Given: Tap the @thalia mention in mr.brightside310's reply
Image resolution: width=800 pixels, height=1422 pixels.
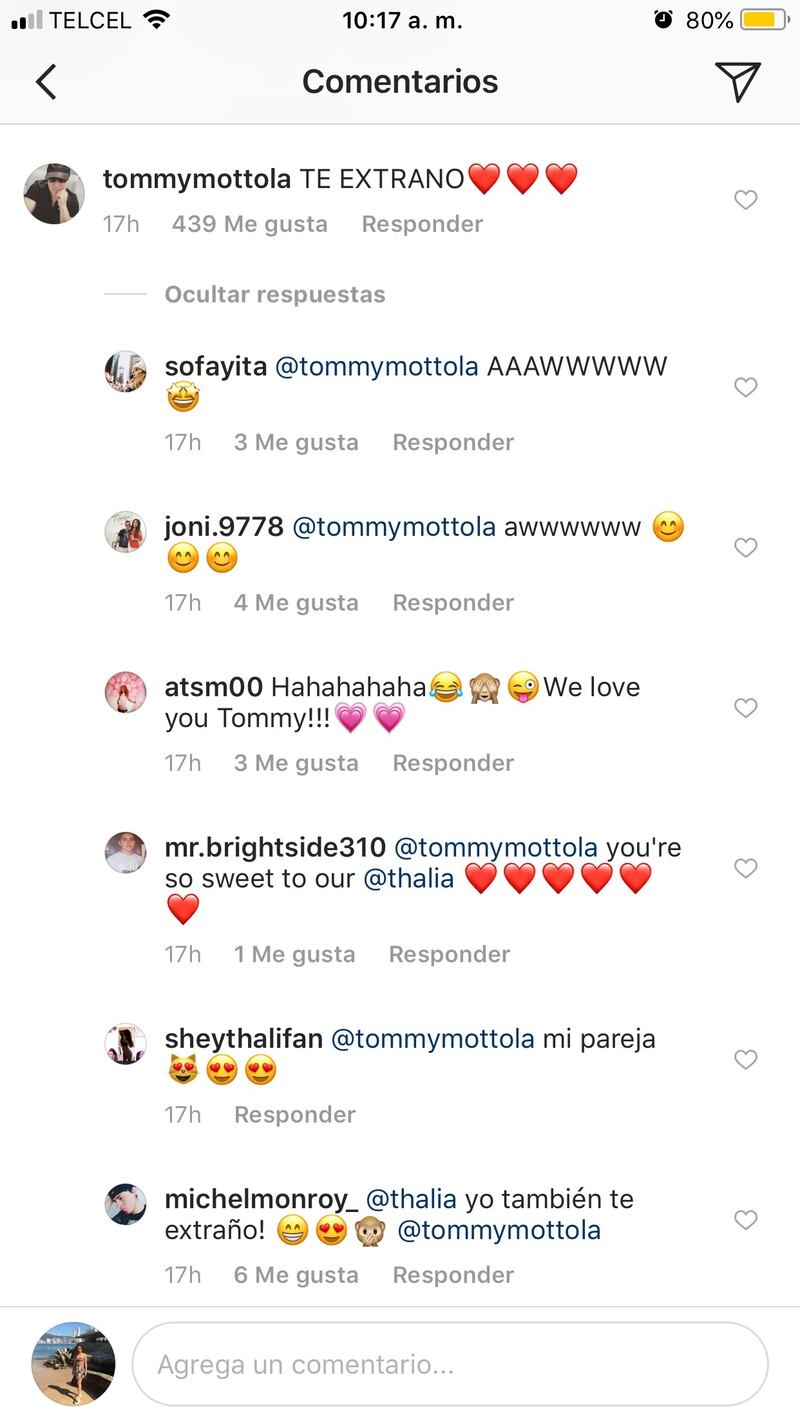Looking at the screenshot, I should pos(408,879).
